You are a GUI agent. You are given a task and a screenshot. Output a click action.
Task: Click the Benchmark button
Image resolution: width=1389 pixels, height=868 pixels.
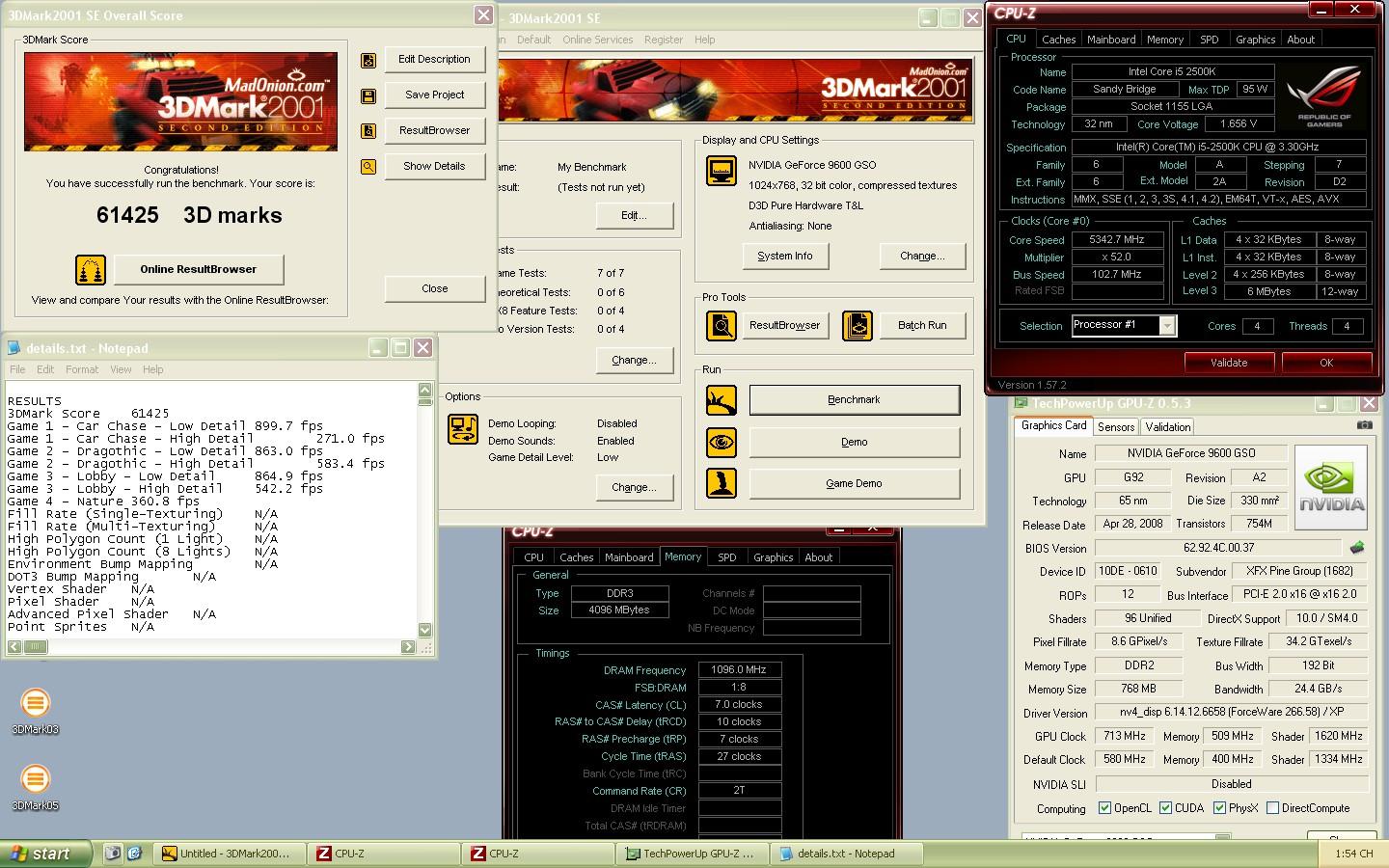click(x=854, y=400)
